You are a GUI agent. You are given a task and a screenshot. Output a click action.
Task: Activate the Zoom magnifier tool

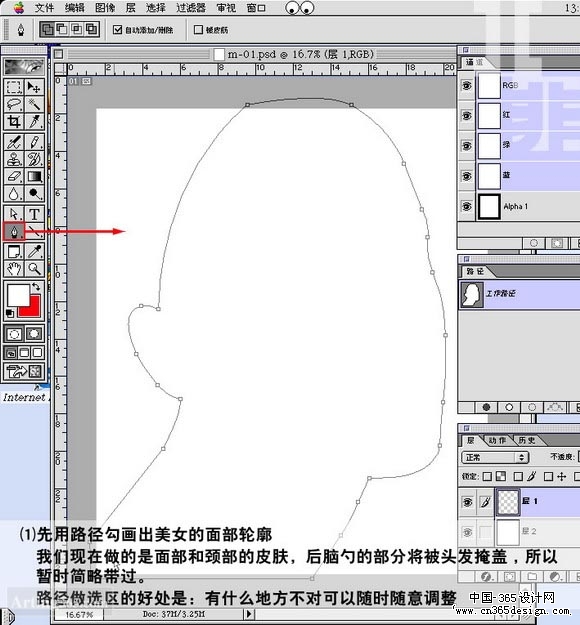[34, 269]
